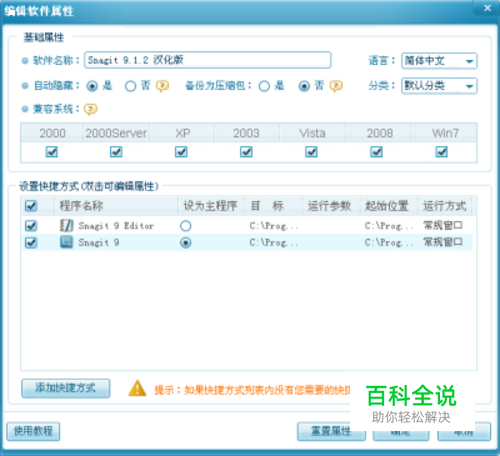This screenshot has width=500, height=456.
Task: Toggle the XP compatibility checkbox
Action: (181, 152)
